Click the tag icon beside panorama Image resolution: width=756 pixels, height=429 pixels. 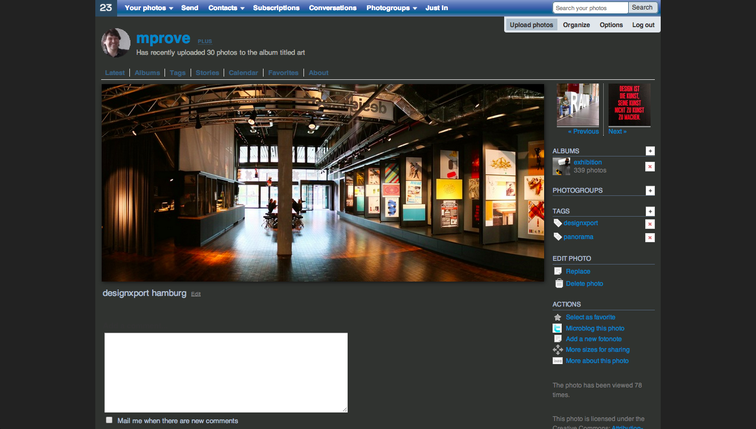pyautogui.click(x=557, y=236)
